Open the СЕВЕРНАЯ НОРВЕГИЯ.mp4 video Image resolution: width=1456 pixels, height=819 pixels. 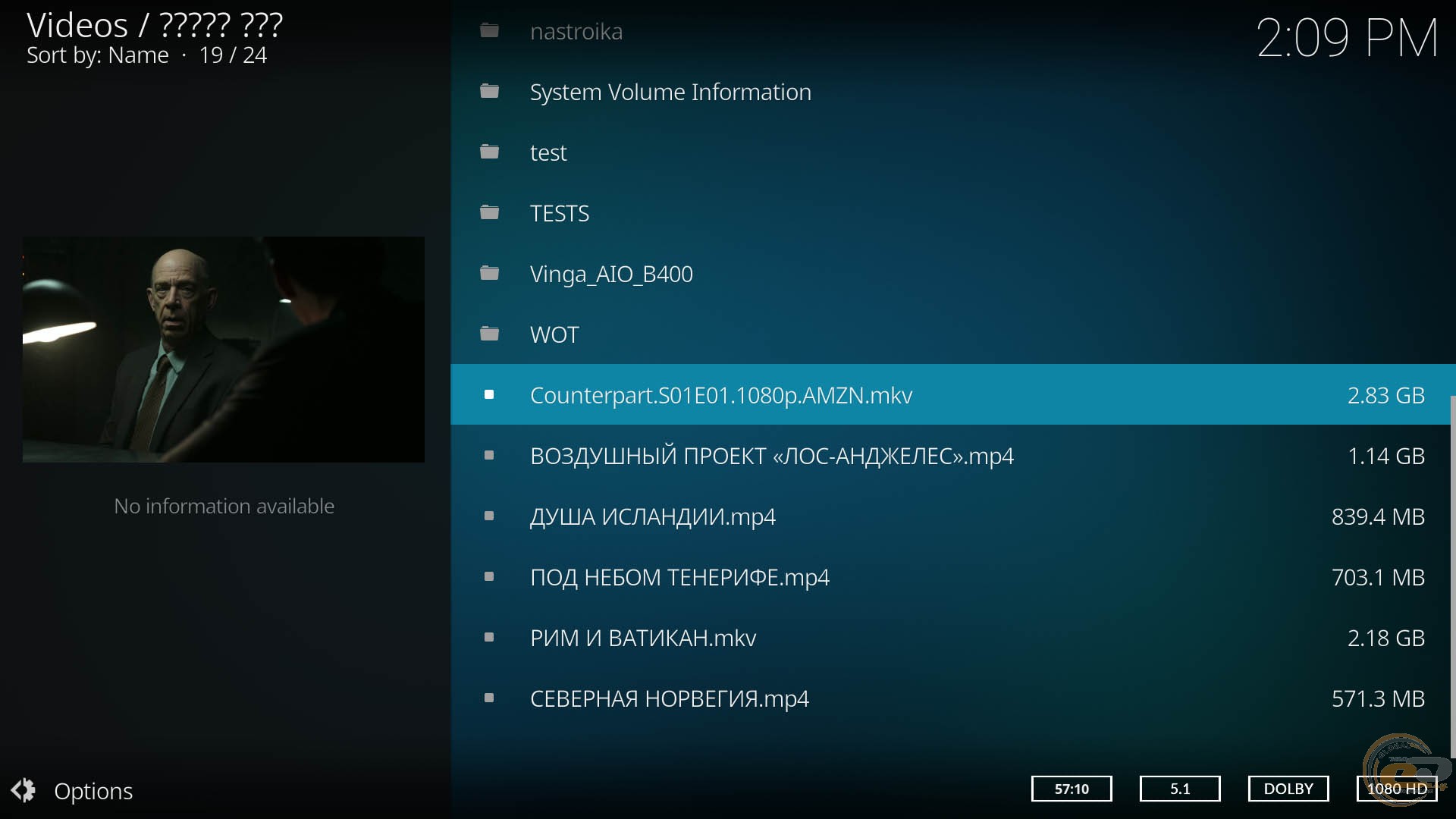tap(669, 698)
